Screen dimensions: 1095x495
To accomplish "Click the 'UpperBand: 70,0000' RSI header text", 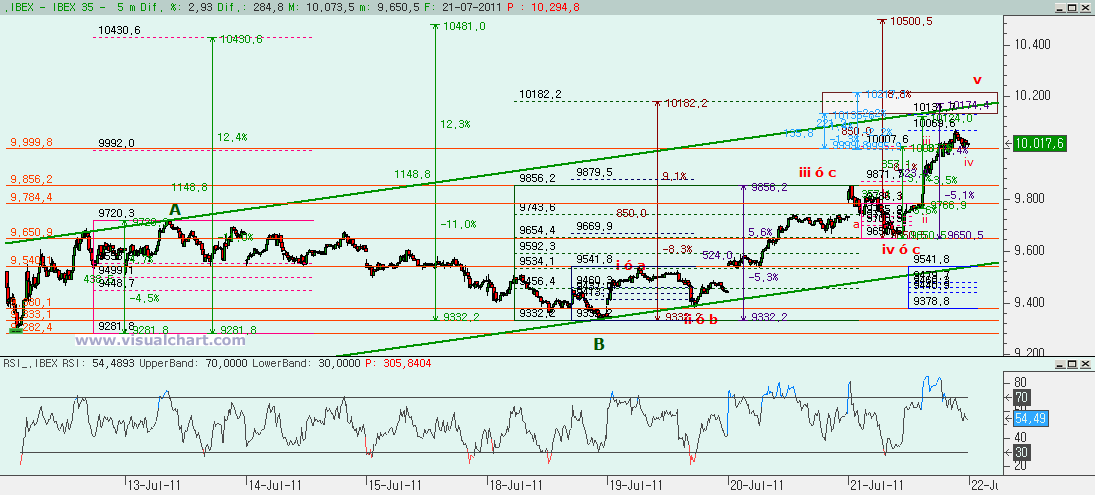I will point(193,364).
